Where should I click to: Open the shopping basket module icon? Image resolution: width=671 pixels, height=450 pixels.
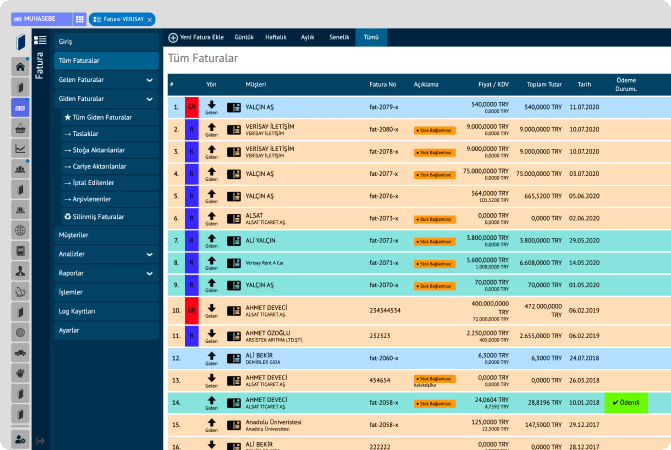pos(20,128)
